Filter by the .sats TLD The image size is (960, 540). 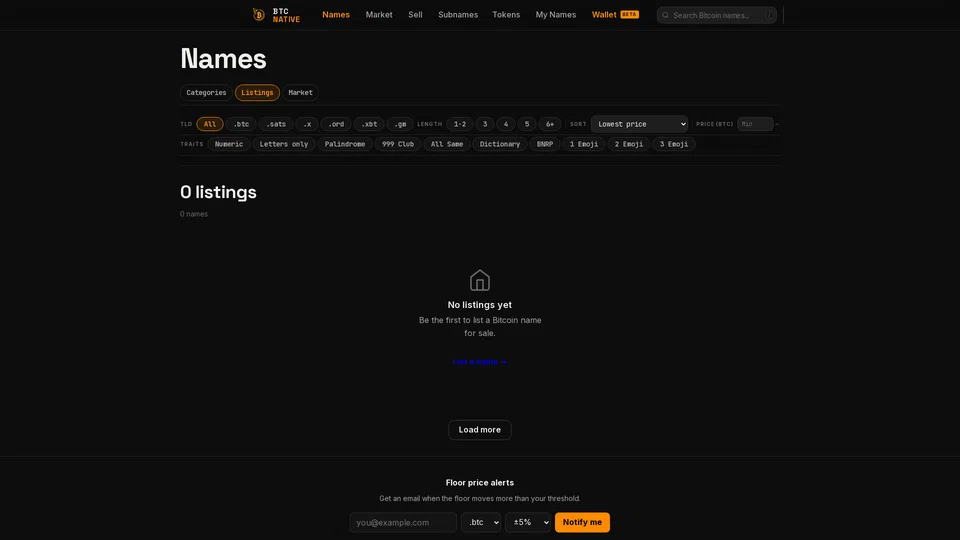pos(276,124)
